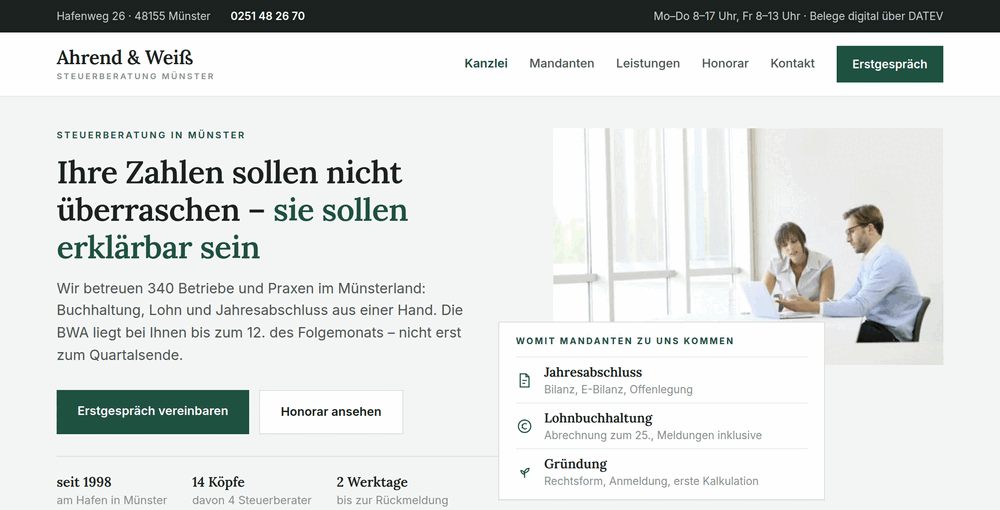
Task: Click 'am Hafen in Münster' caption
Action: [x=112, y=500]
